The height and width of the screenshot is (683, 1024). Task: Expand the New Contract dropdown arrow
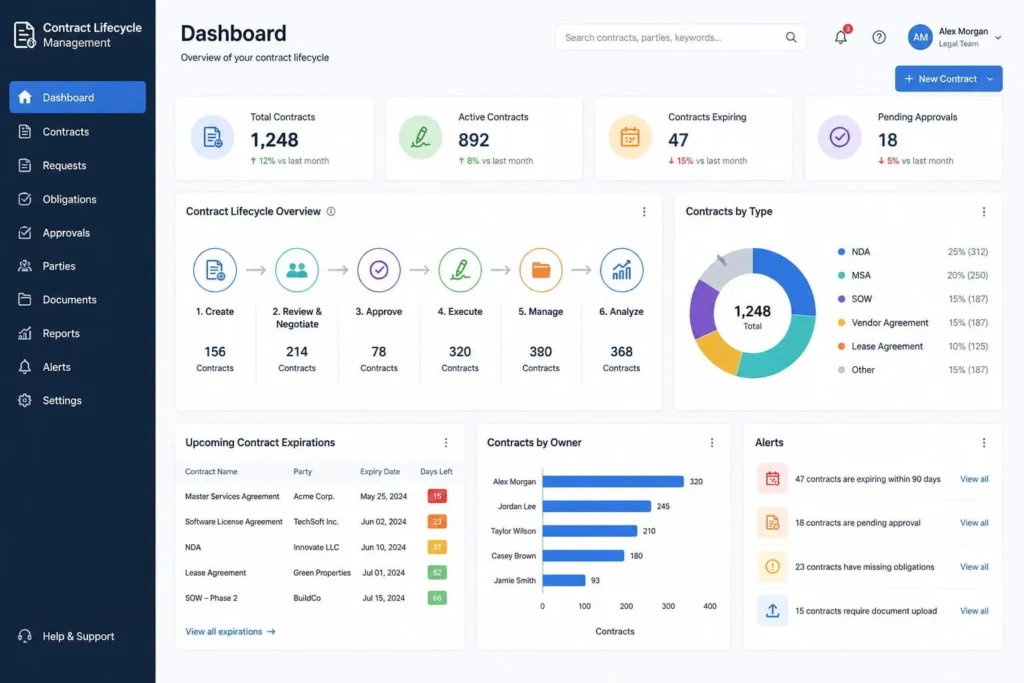tap(991, 78)
